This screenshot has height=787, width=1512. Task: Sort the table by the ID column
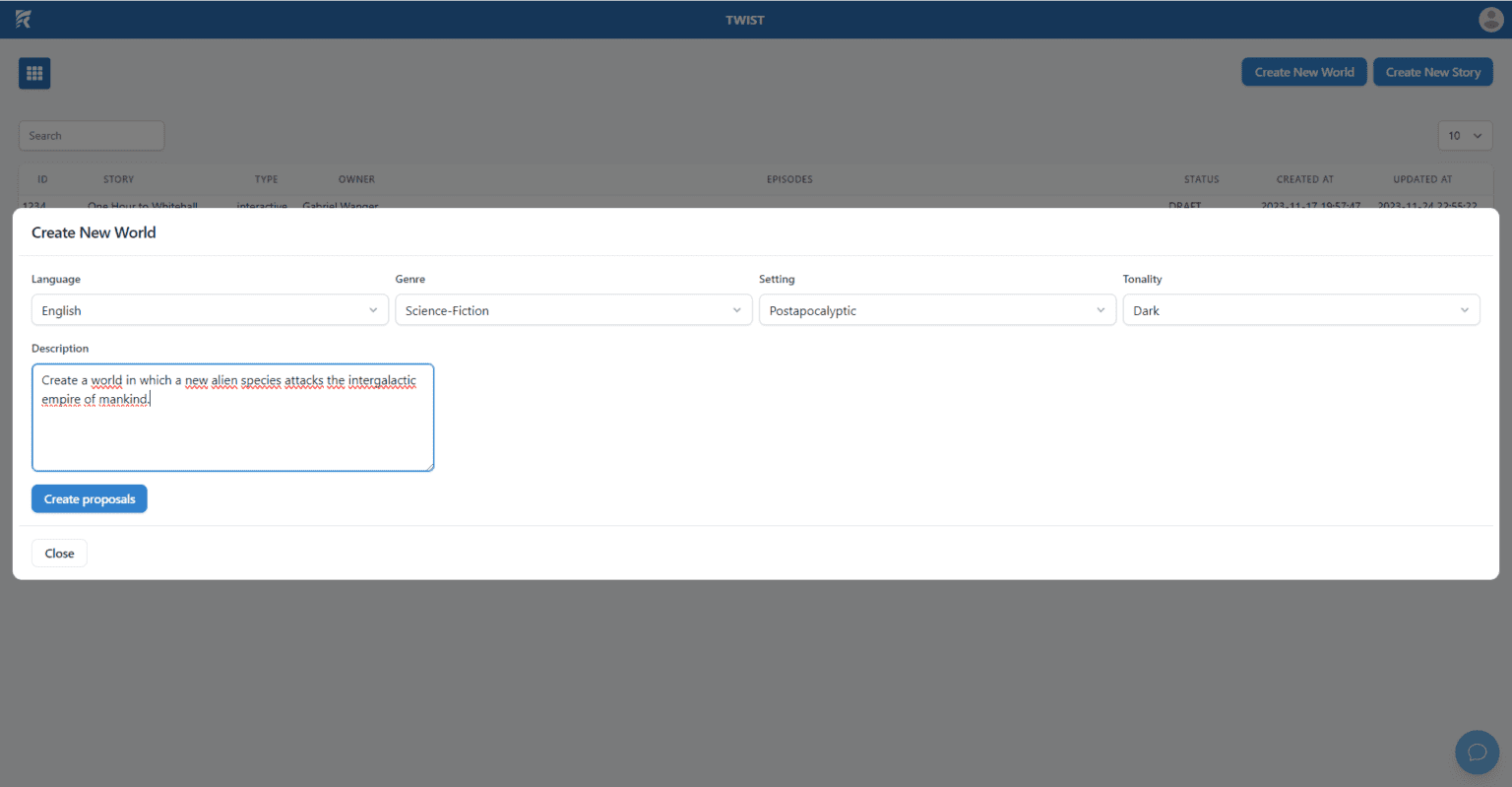point(42,179)
